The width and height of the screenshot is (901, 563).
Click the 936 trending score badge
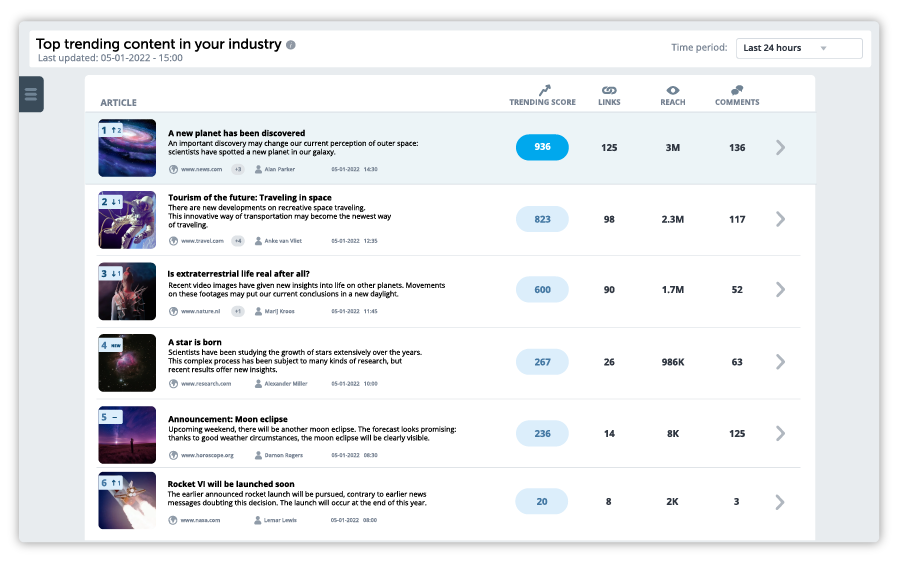pyautogui.click(x=542, y=147)
